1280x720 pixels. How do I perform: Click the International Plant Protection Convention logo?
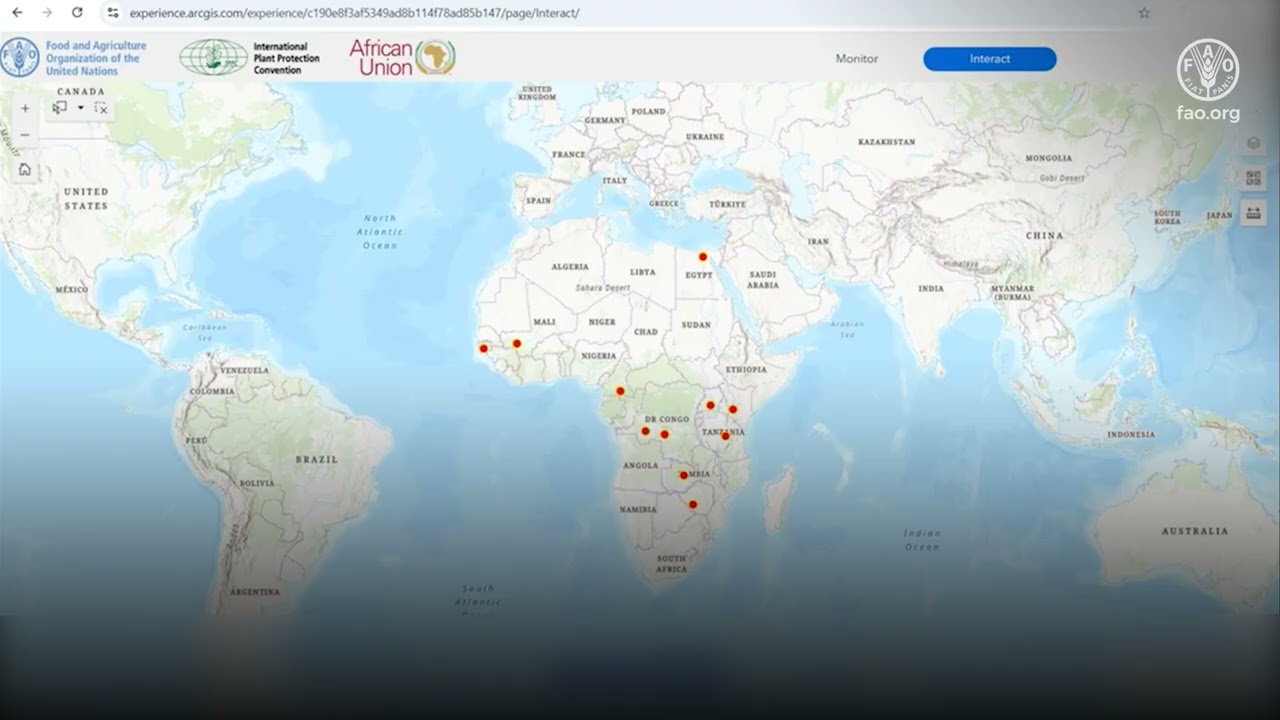[x=250, y=58]
